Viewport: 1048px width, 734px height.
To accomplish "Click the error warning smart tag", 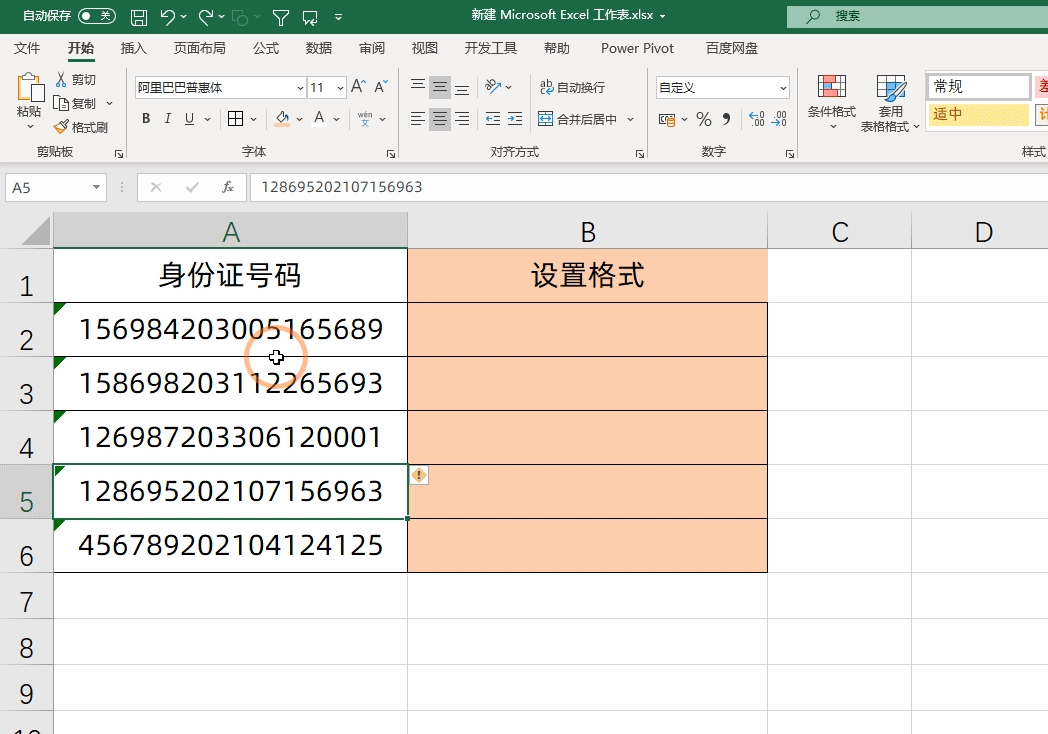I will [419, 475].
